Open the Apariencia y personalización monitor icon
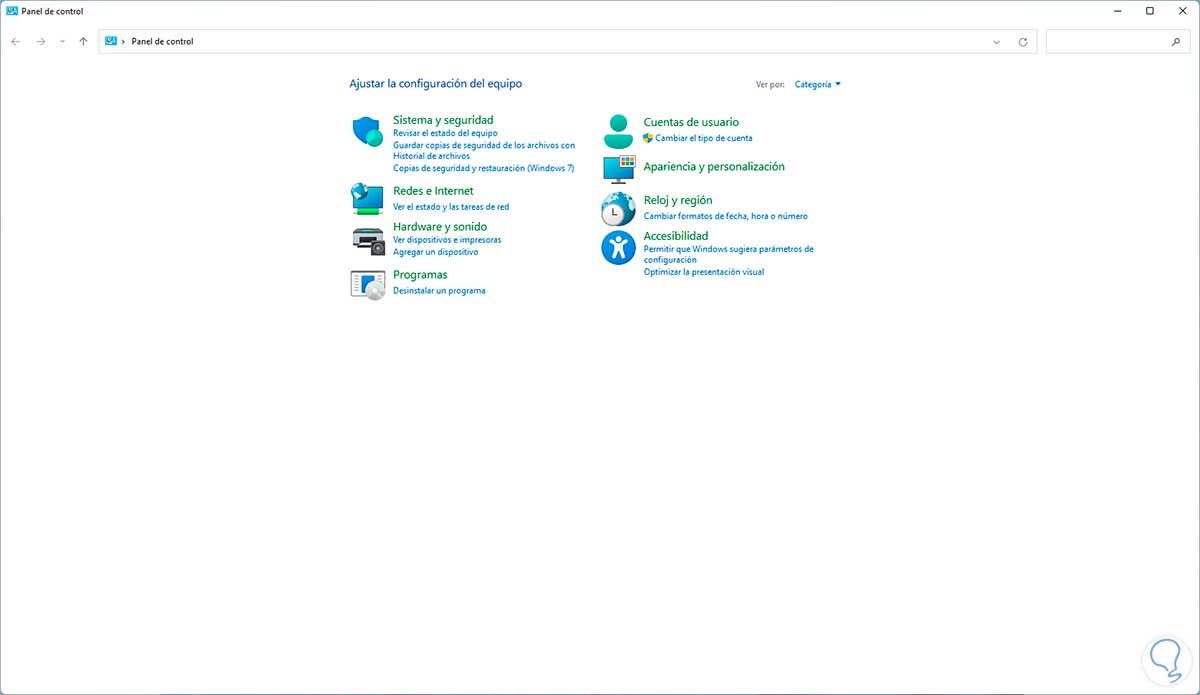 click(619, 168)
